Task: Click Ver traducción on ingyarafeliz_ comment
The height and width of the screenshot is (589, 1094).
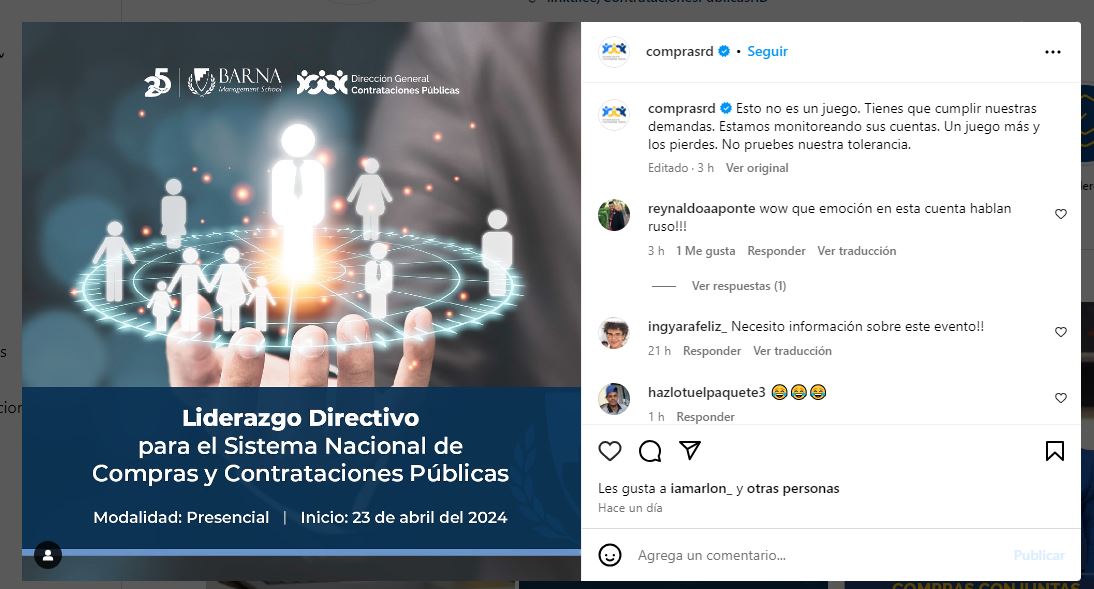Action: [792, 350]
